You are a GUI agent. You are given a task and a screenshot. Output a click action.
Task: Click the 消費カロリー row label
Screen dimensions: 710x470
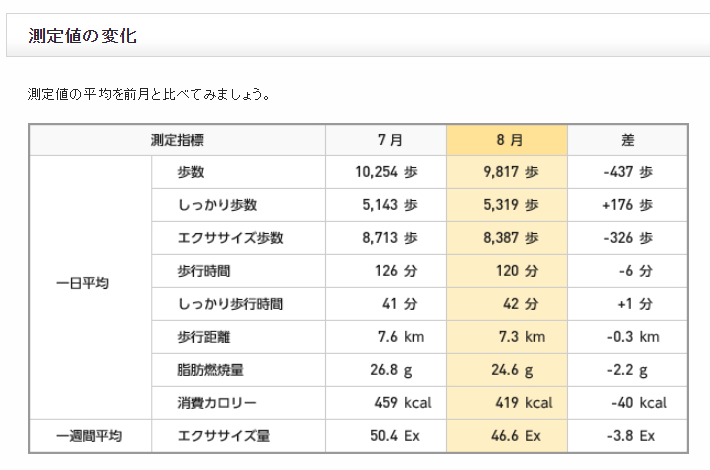pos(217,403)
